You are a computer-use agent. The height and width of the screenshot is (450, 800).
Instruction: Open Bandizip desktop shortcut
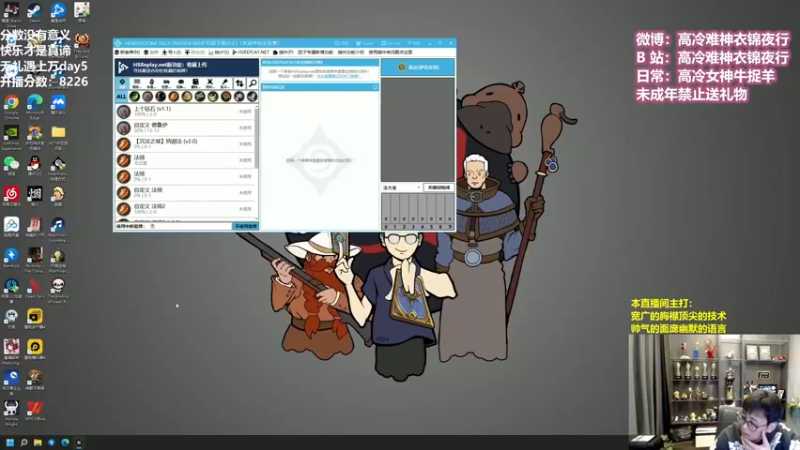coord(11,258)
